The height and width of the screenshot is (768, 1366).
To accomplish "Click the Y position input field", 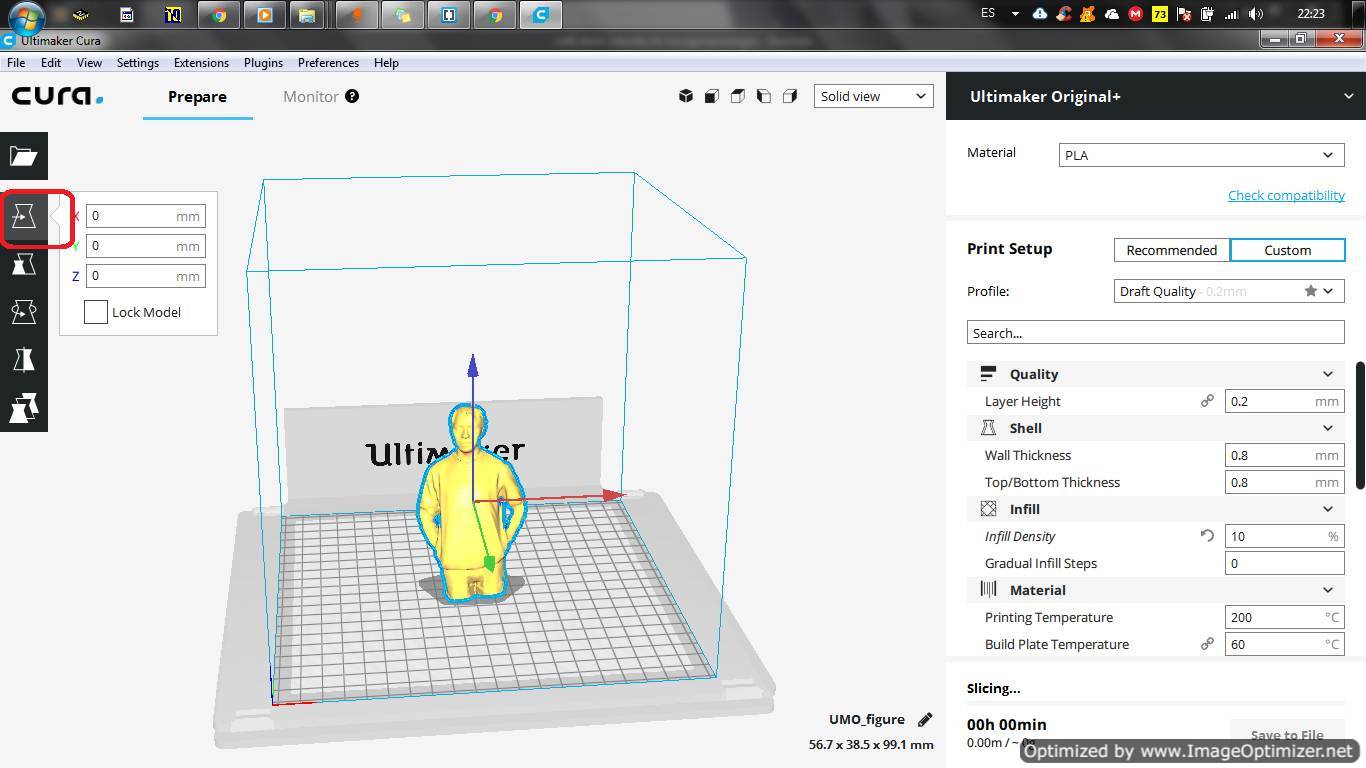I will pyautogui.click(x=145, y=246).
